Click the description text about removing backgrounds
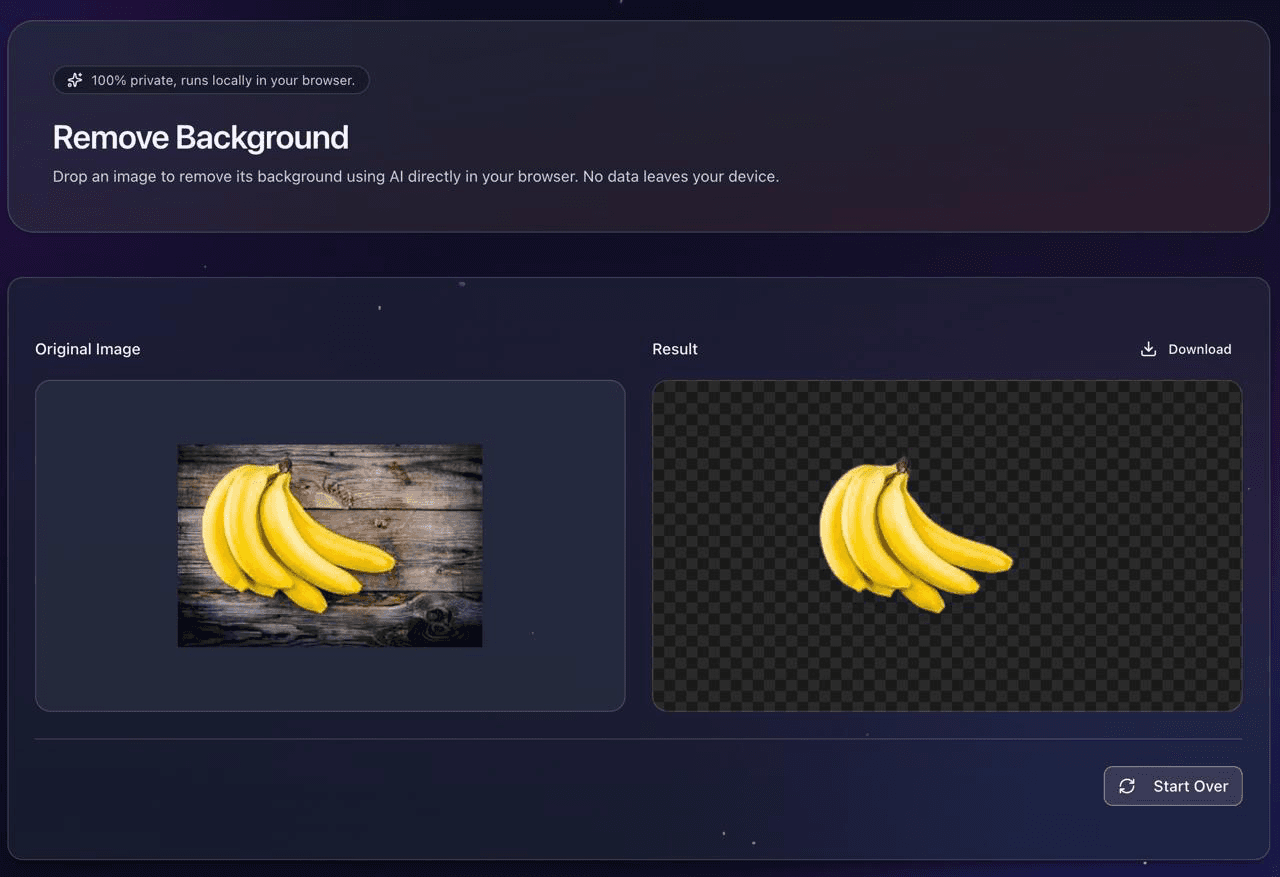The width and height of the screenshot is (1280, 877). [417, 176]
